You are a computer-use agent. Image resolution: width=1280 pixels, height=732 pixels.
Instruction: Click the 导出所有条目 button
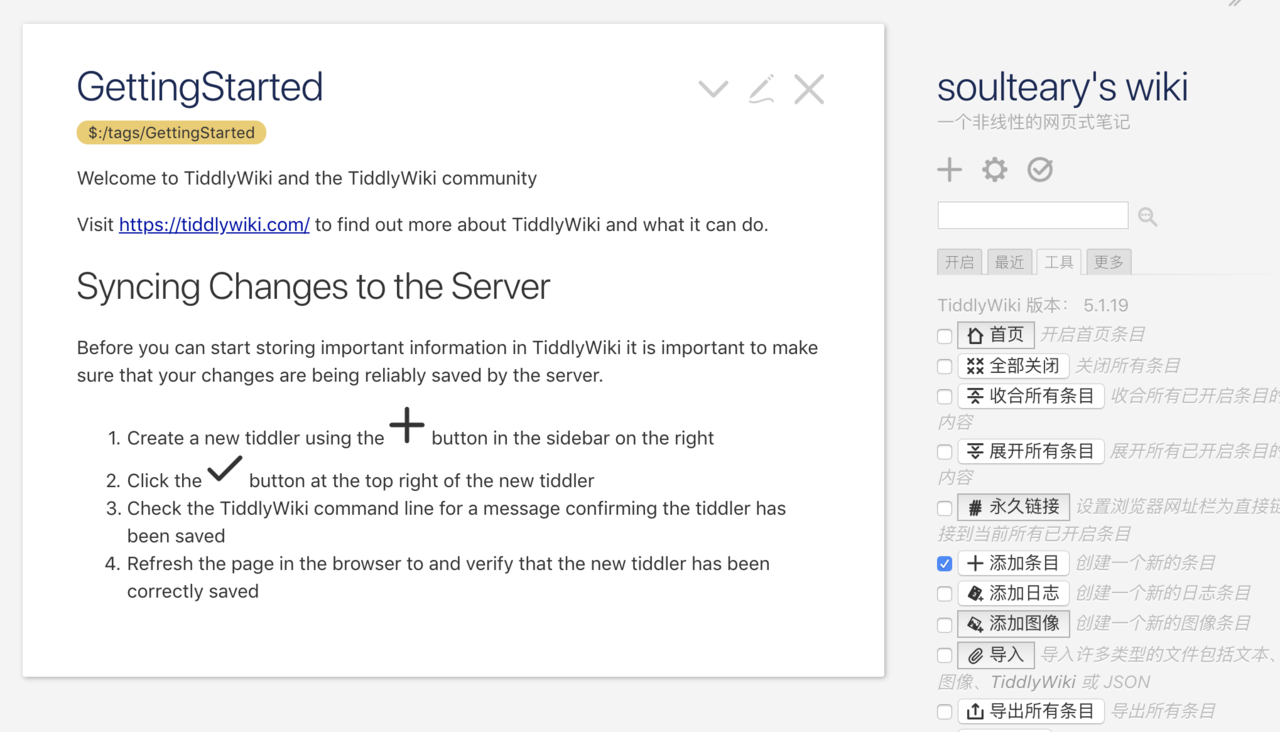point(1031,711)
